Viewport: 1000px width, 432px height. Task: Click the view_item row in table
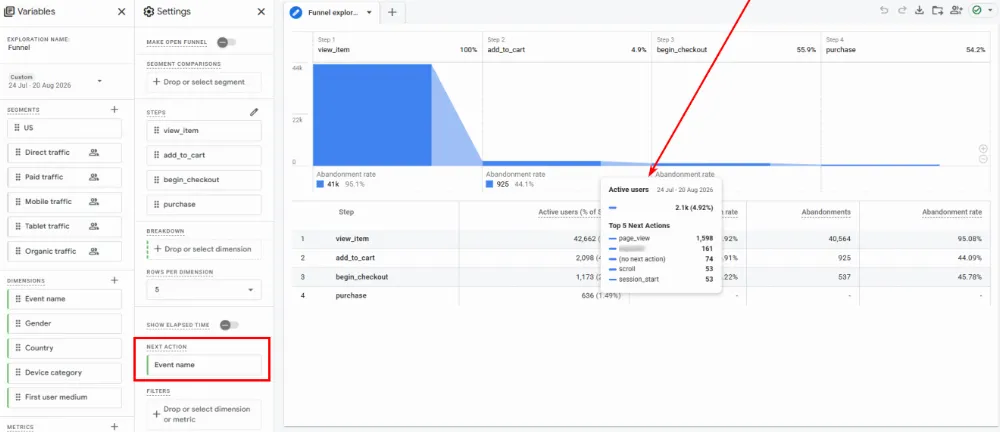(x=643, y=239)
